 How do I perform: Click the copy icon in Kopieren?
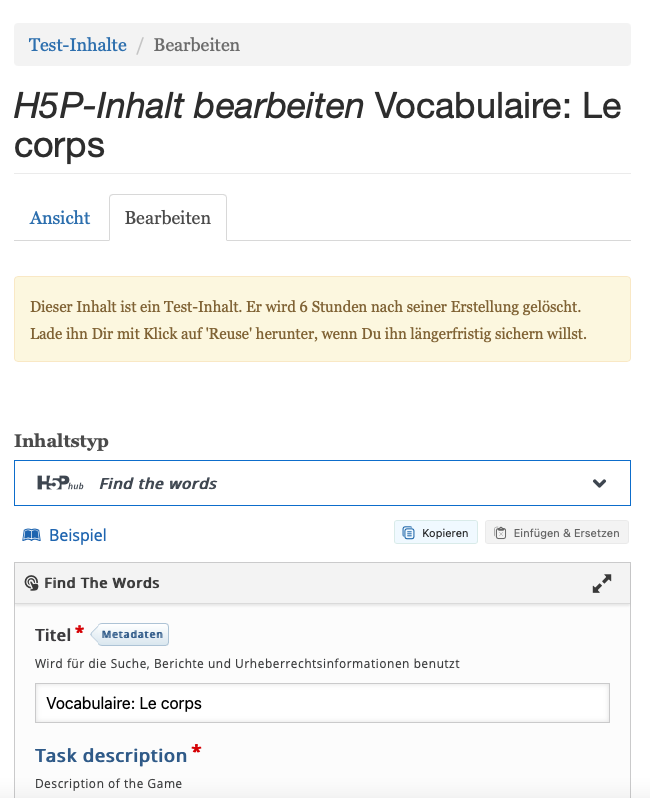(x=408, y=533)
